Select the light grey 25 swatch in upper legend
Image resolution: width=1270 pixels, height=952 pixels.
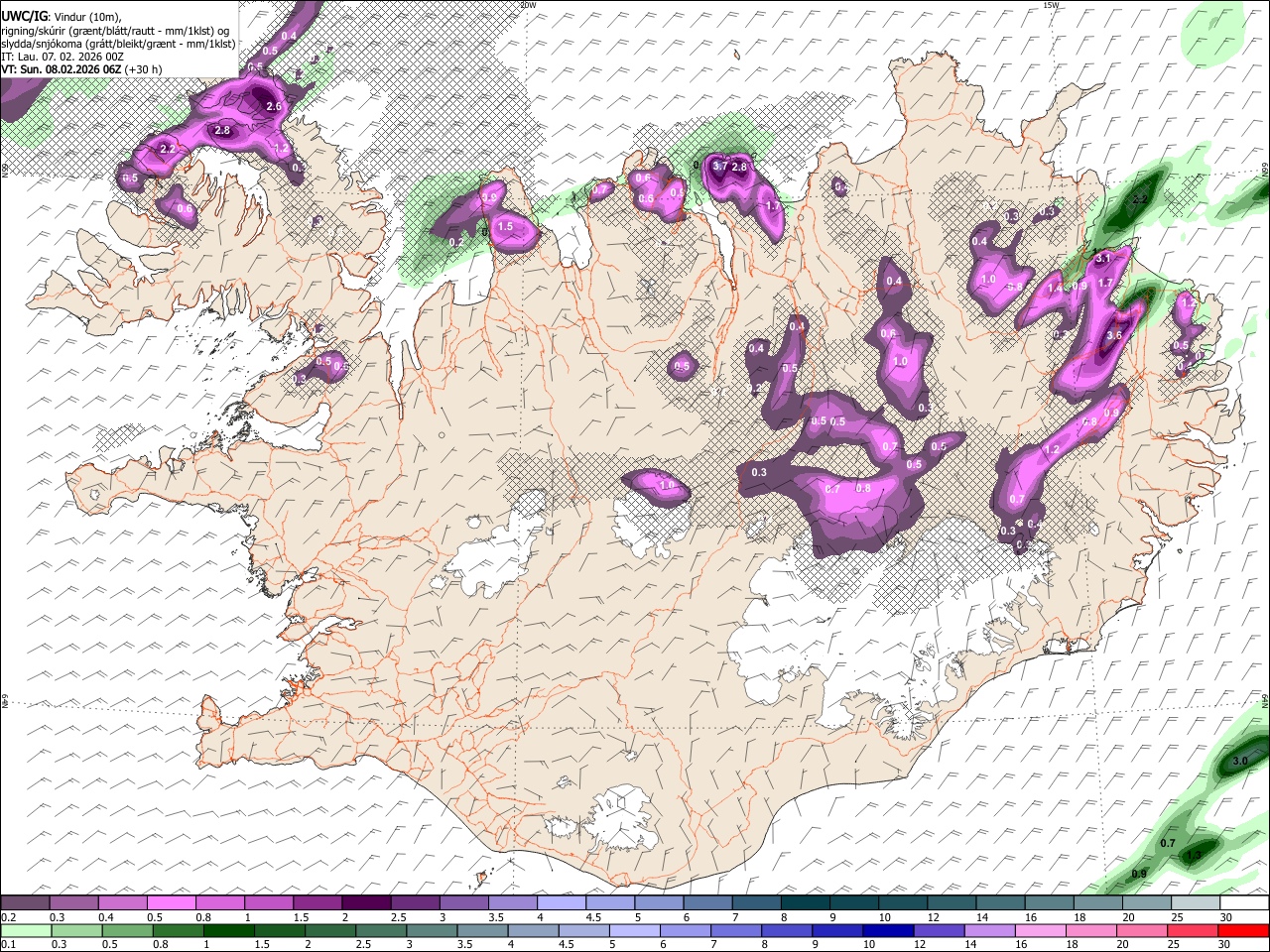coord(1196,903)
